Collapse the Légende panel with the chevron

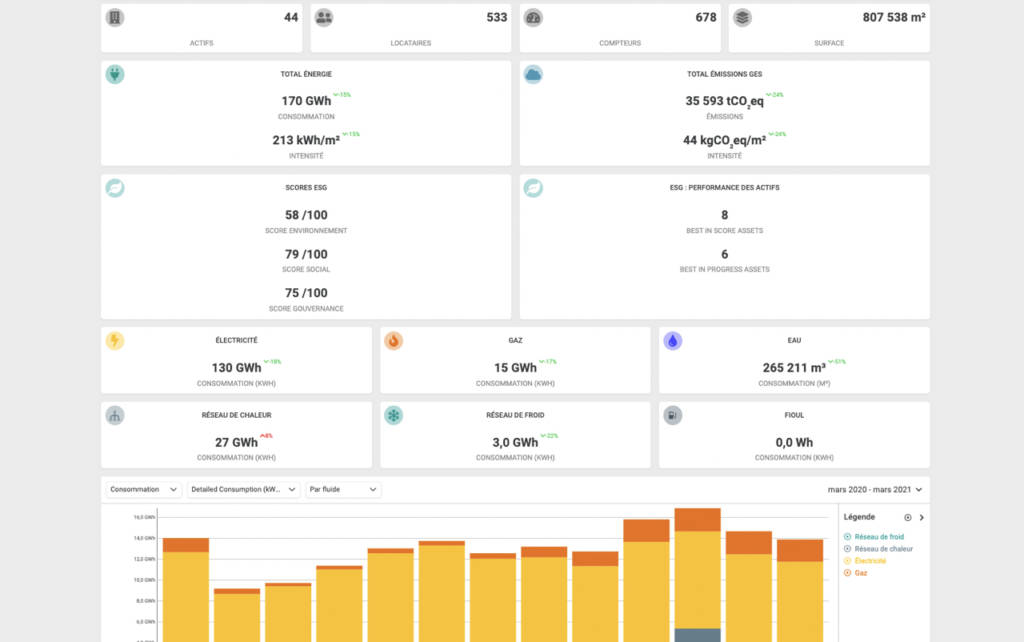tap(921, 518)
